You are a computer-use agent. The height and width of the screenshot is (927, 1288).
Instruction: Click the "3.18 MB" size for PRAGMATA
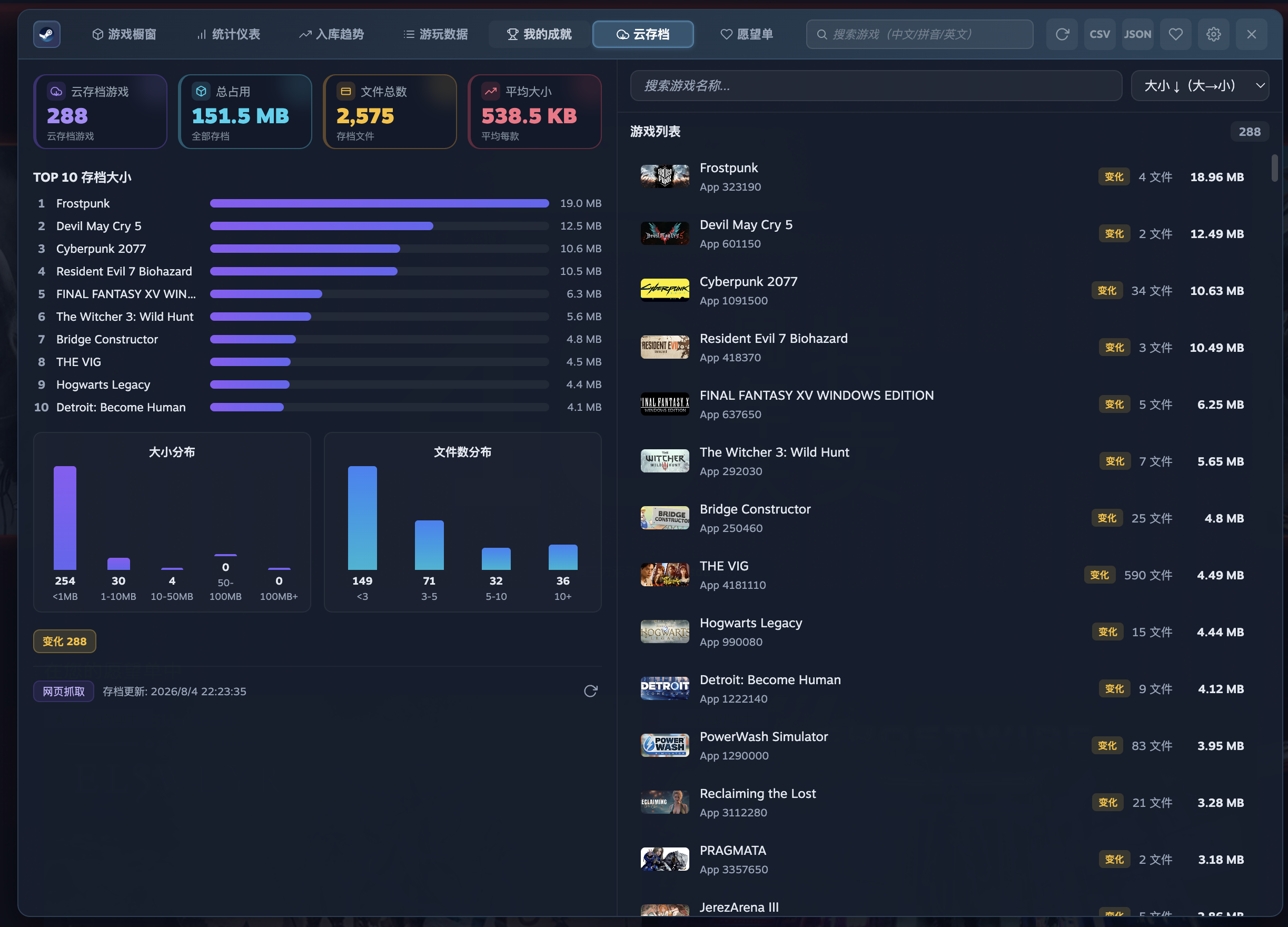(1221, 860)
